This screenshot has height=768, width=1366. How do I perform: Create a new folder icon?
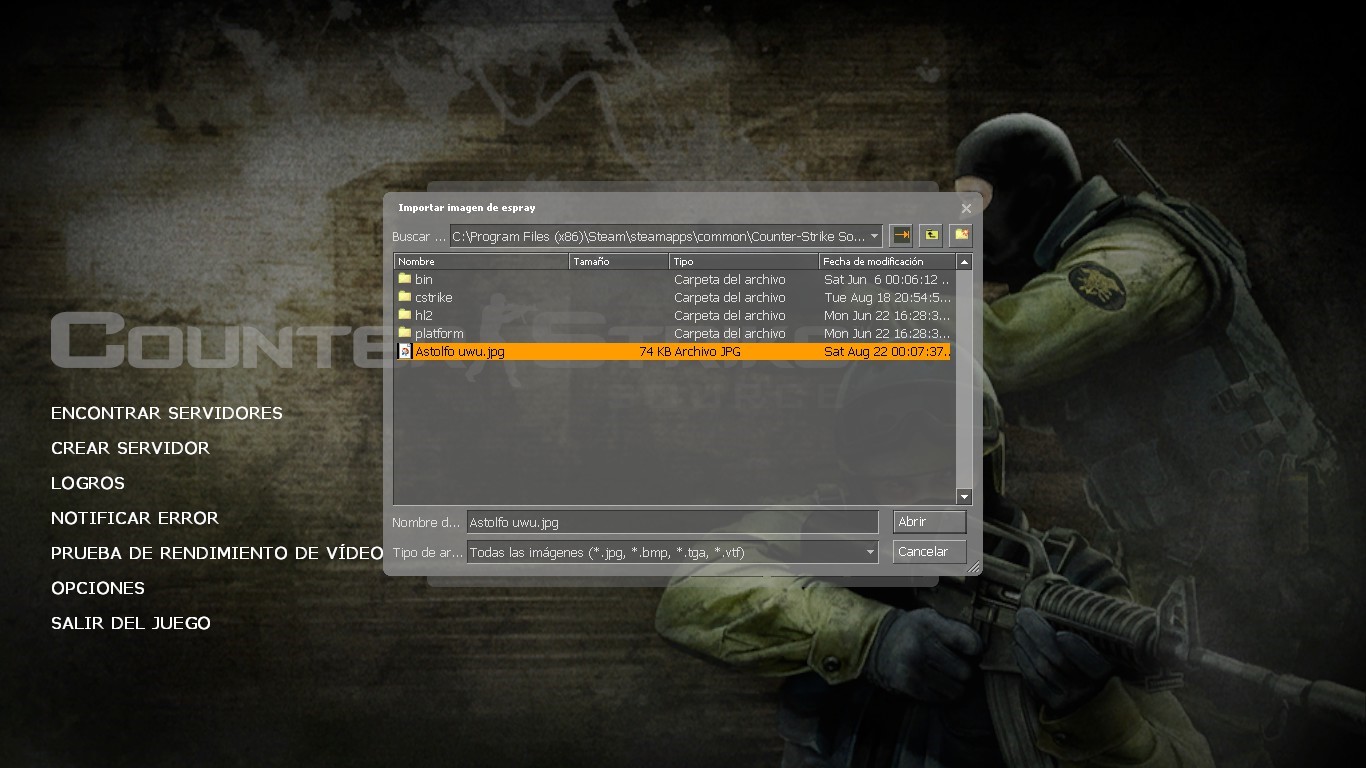961,235
